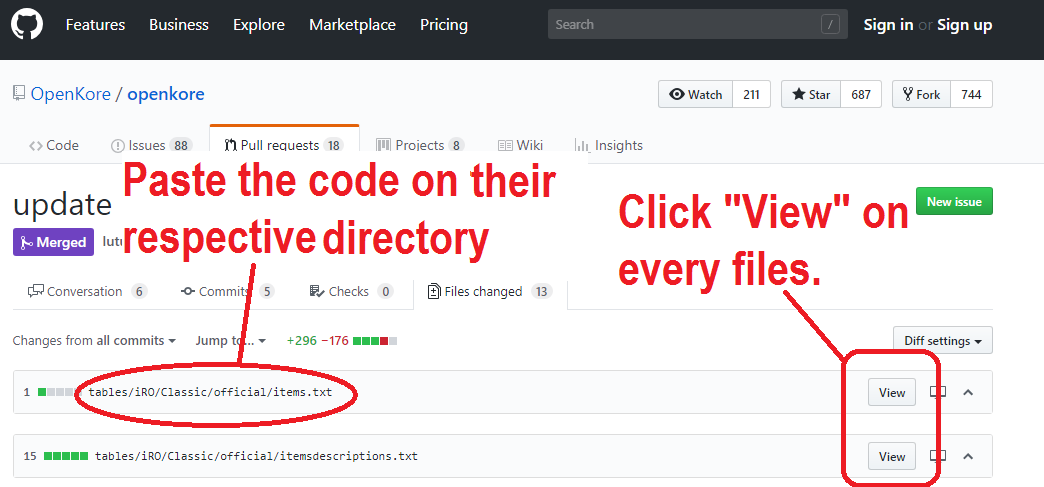Collapse the itemsdescriptions.txt diff chevron
This screenshot has height=487, width=1044.
pyautogui.click(x=968, y=456)
